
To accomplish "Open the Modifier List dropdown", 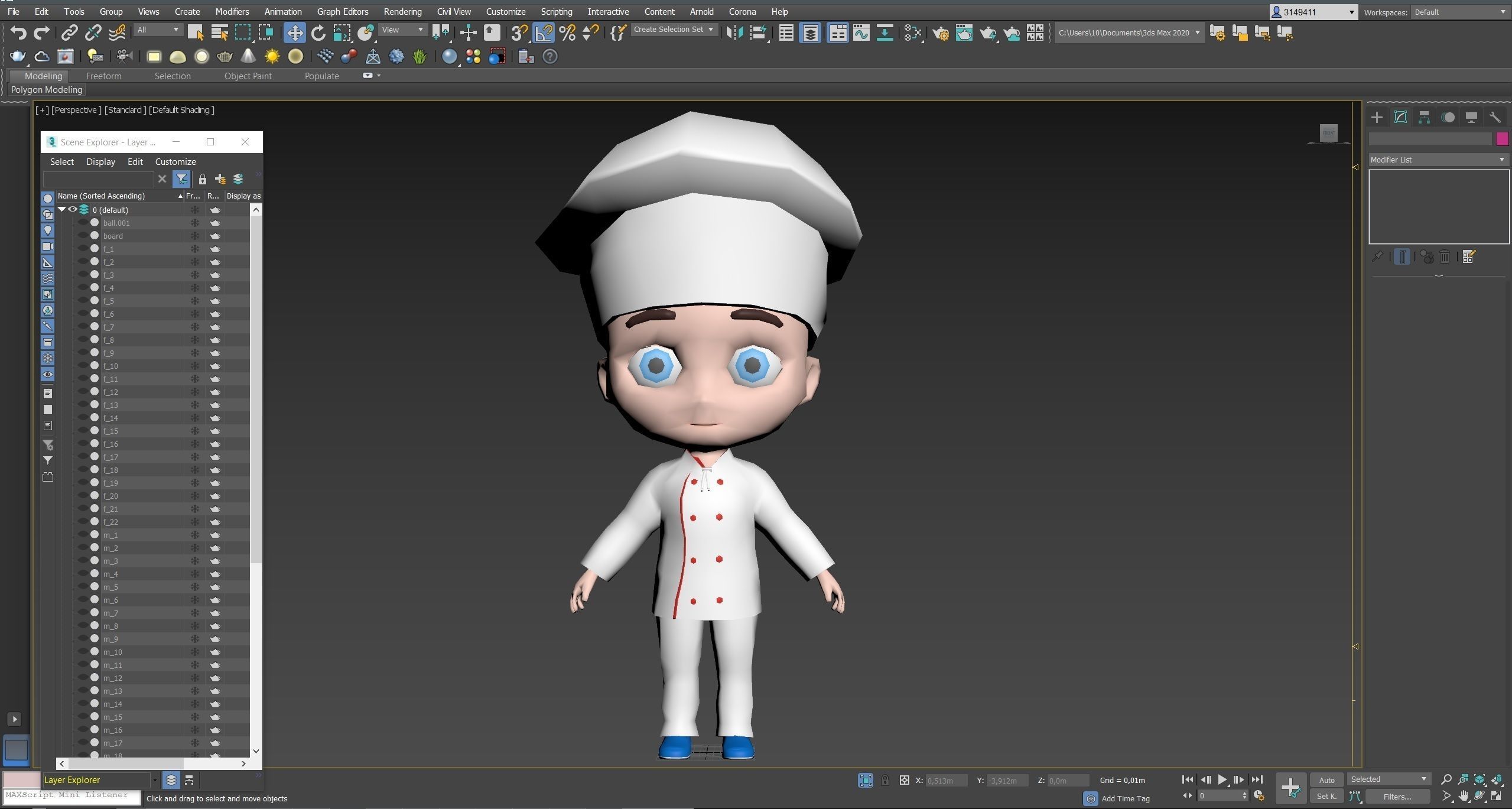I will pyautogui.click(x=1438, y=160).
